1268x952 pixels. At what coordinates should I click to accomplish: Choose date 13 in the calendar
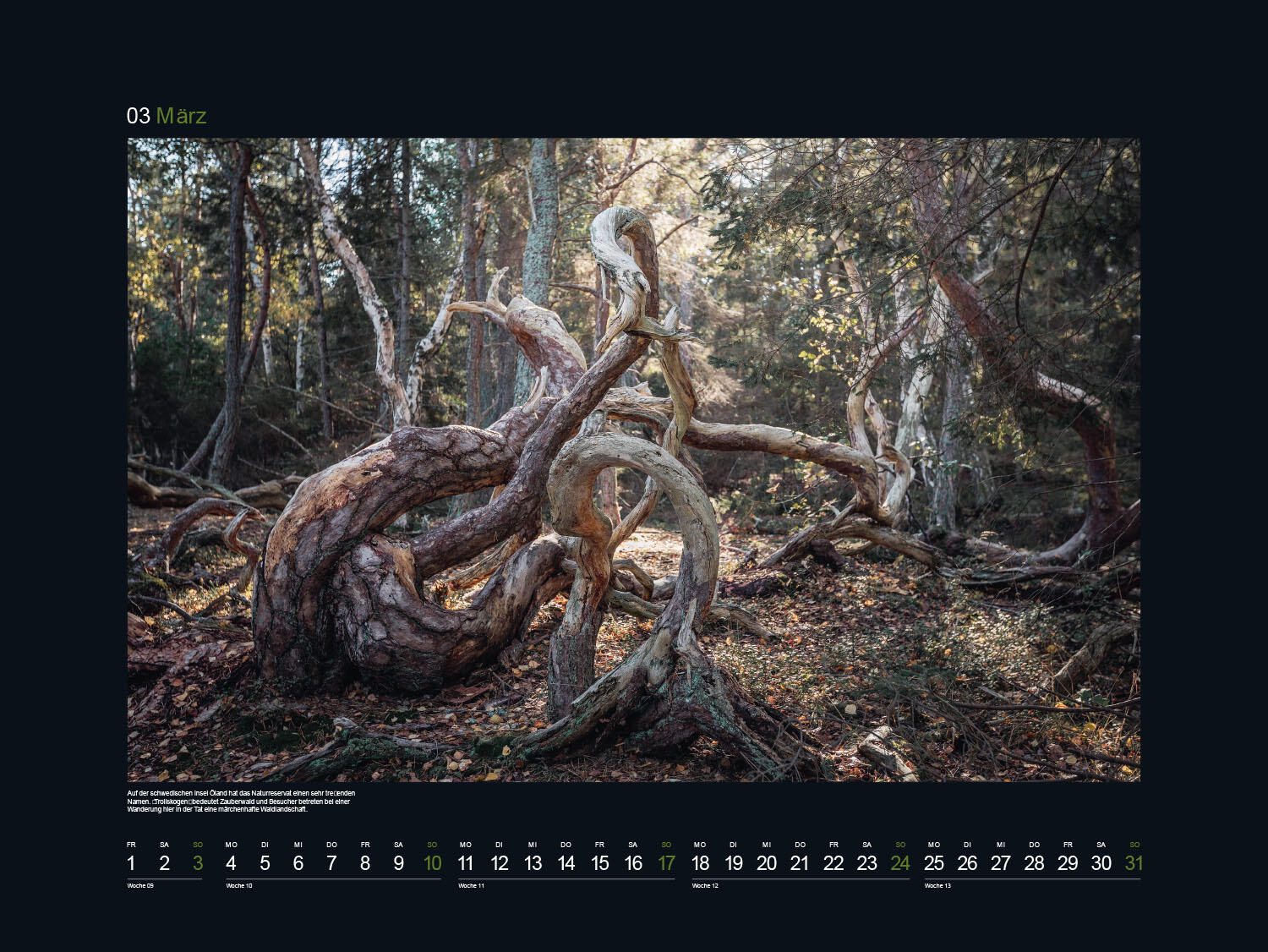coord(533,863)
